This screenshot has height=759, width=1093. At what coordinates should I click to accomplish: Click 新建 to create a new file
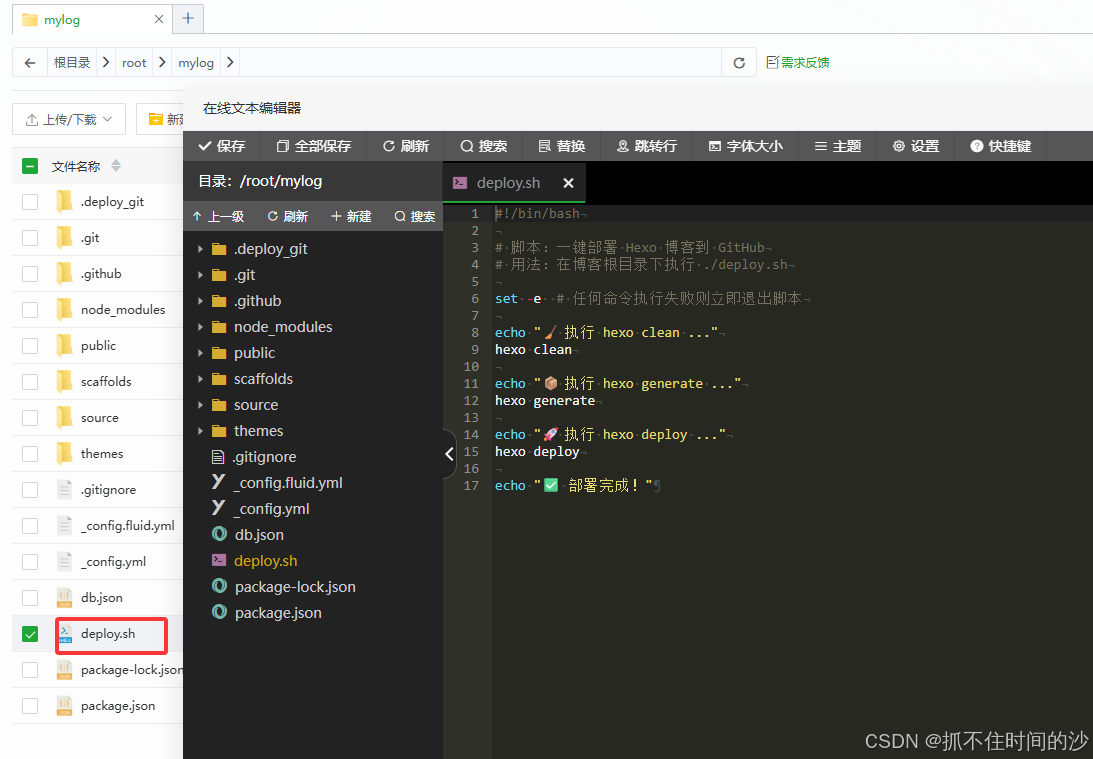tap(351, 217)
